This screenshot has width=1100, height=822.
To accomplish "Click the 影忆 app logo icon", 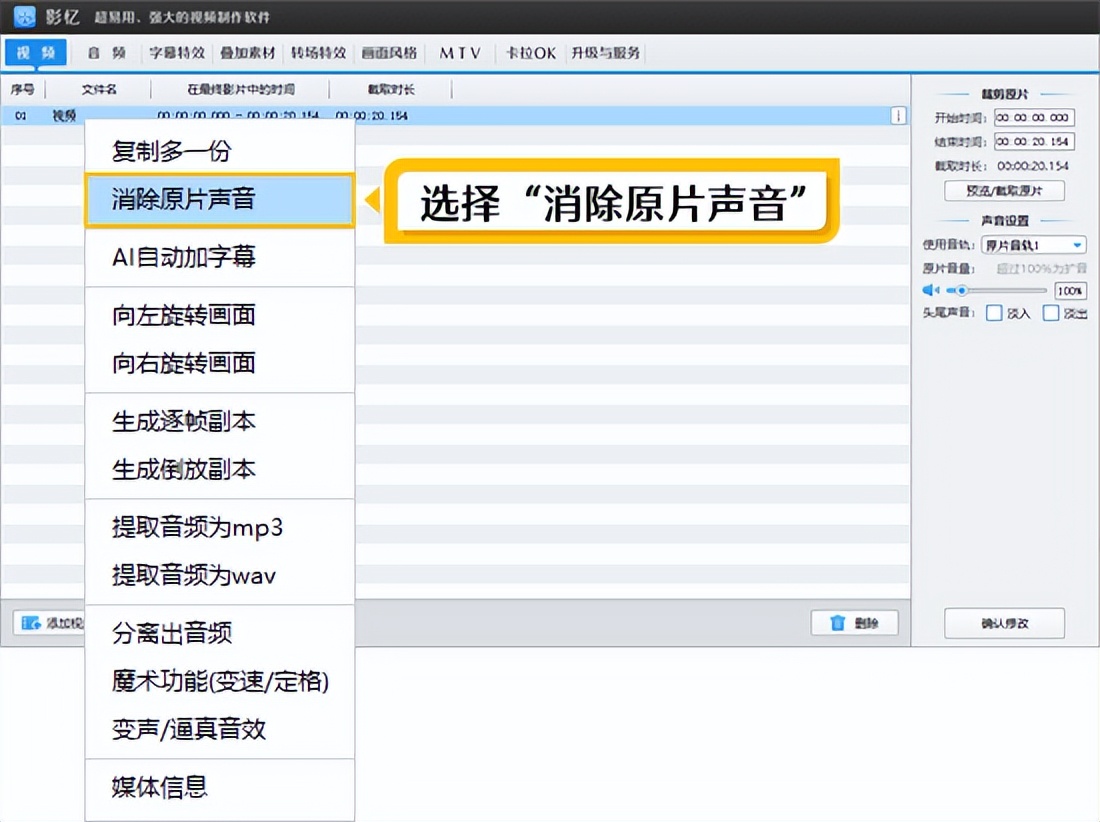I will [x=24, y=17].
